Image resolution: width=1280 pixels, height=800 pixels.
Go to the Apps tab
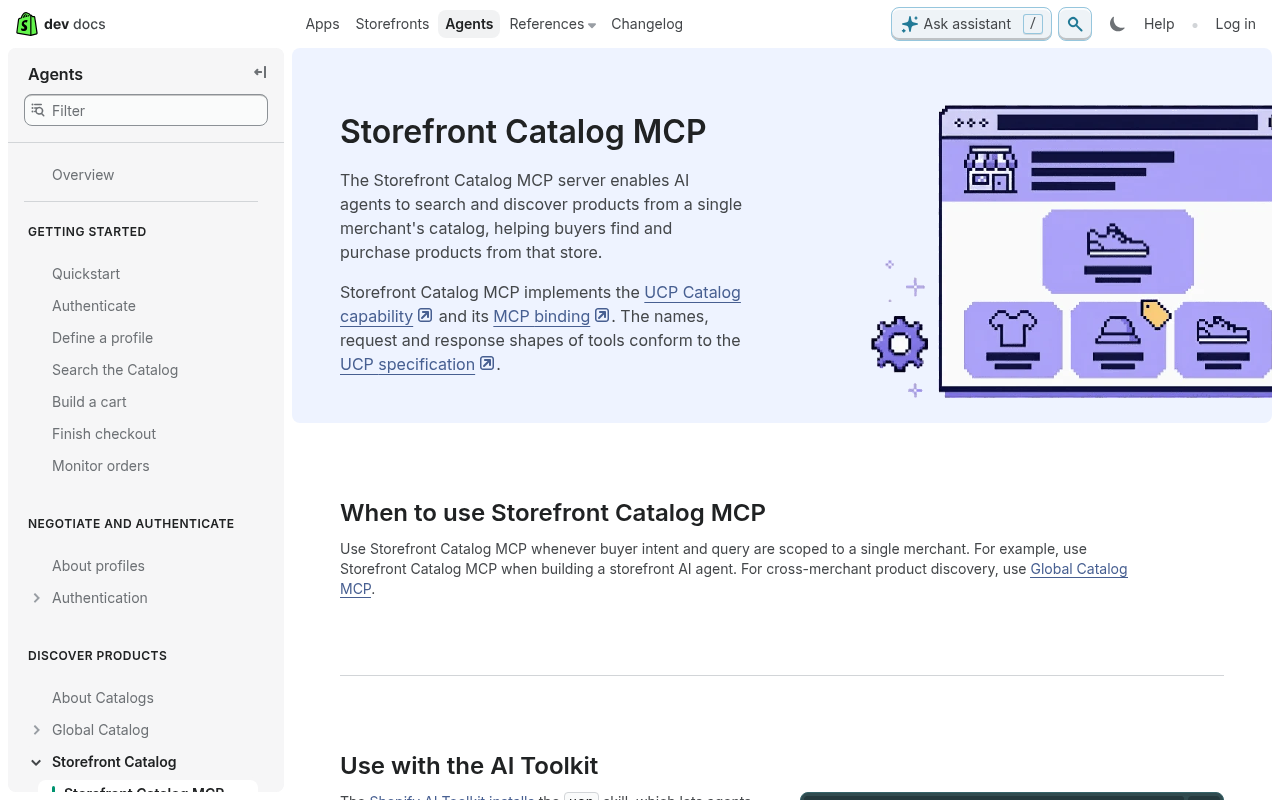(x=322, y=24)
